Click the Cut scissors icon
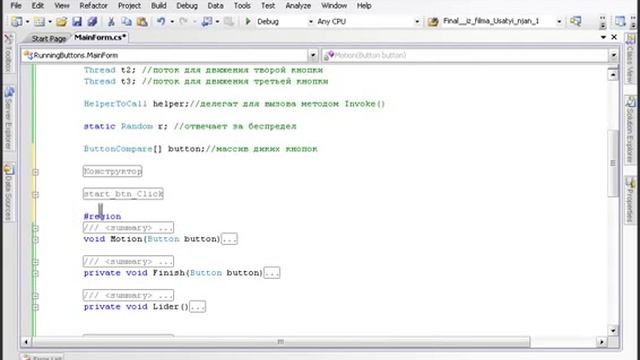Screen dimensions: 640x360 [111, 22]
